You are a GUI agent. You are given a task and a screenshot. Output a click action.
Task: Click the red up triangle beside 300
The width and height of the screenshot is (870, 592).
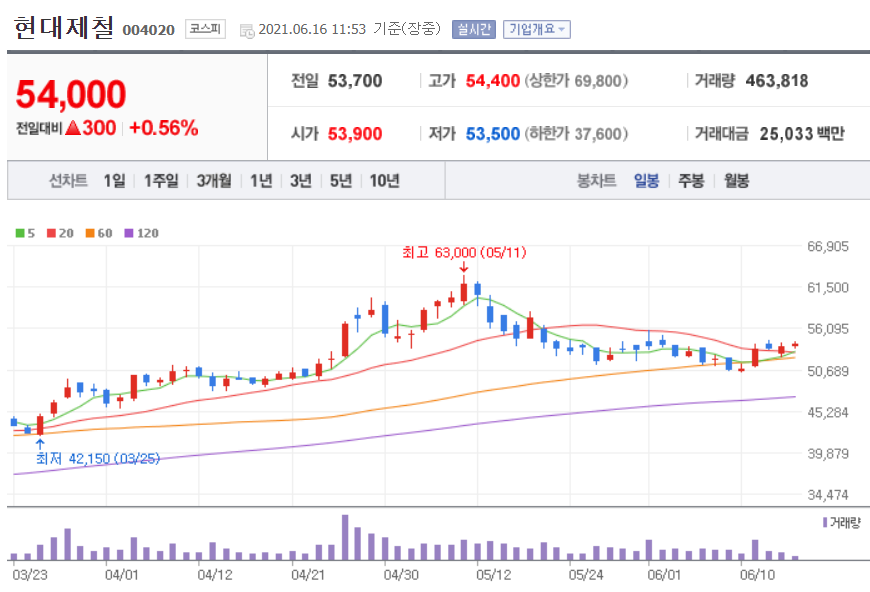coord(73,128)
